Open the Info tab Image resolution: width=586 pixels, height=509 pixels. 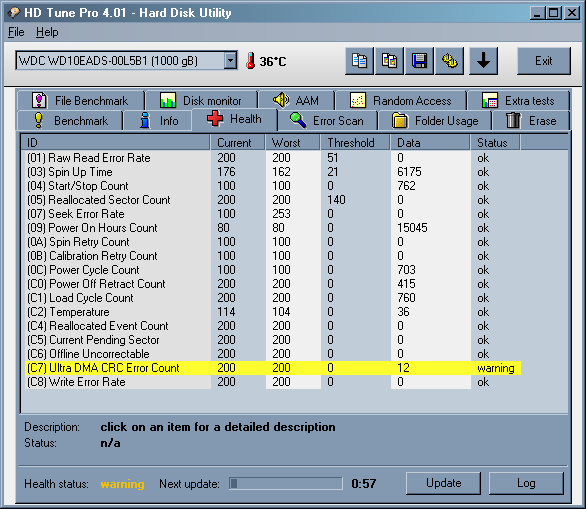pos(158,121)
